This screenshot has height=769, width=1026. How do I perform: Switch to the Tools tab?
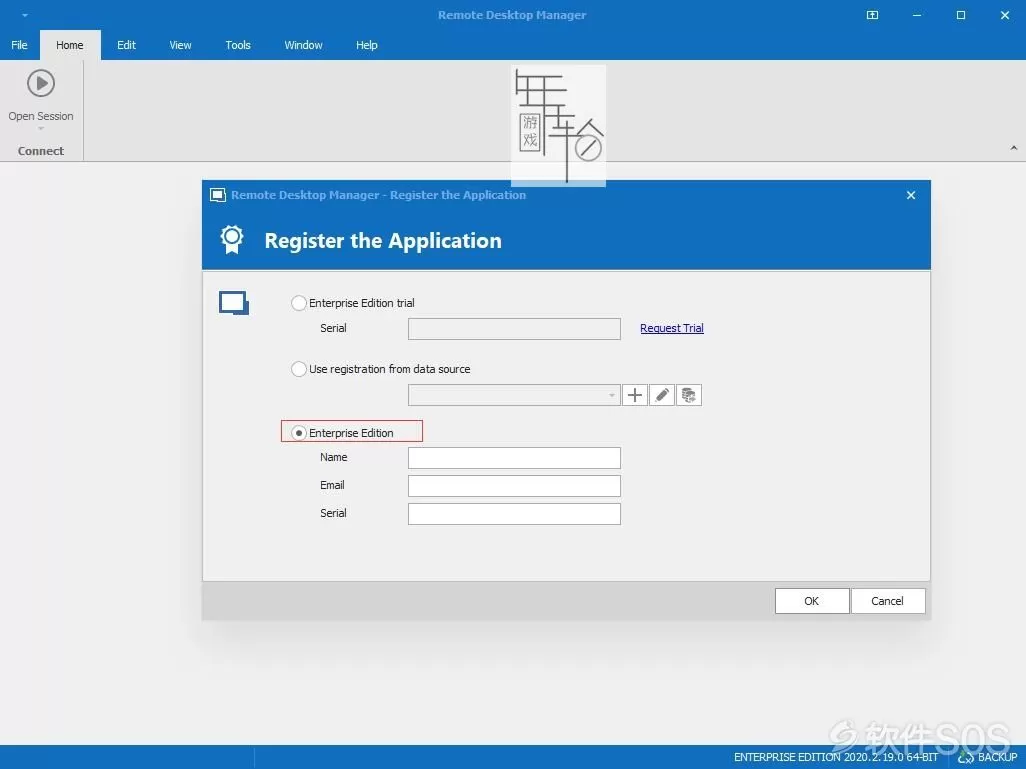click(238, 45)
